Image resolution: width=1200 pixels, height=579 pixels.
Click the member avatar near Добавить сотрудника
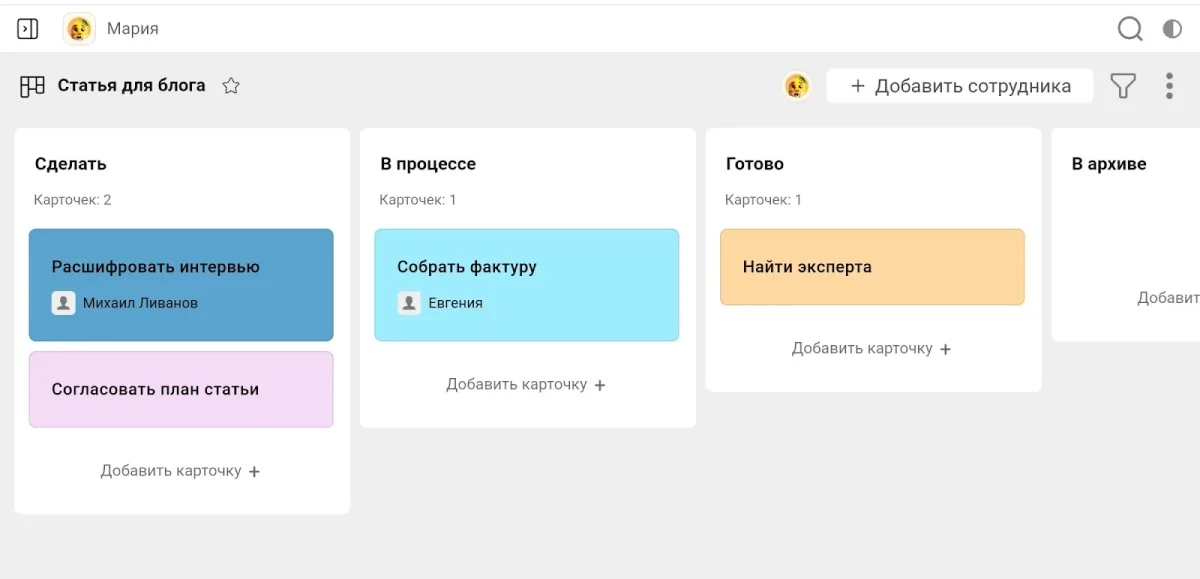point(797,86)
